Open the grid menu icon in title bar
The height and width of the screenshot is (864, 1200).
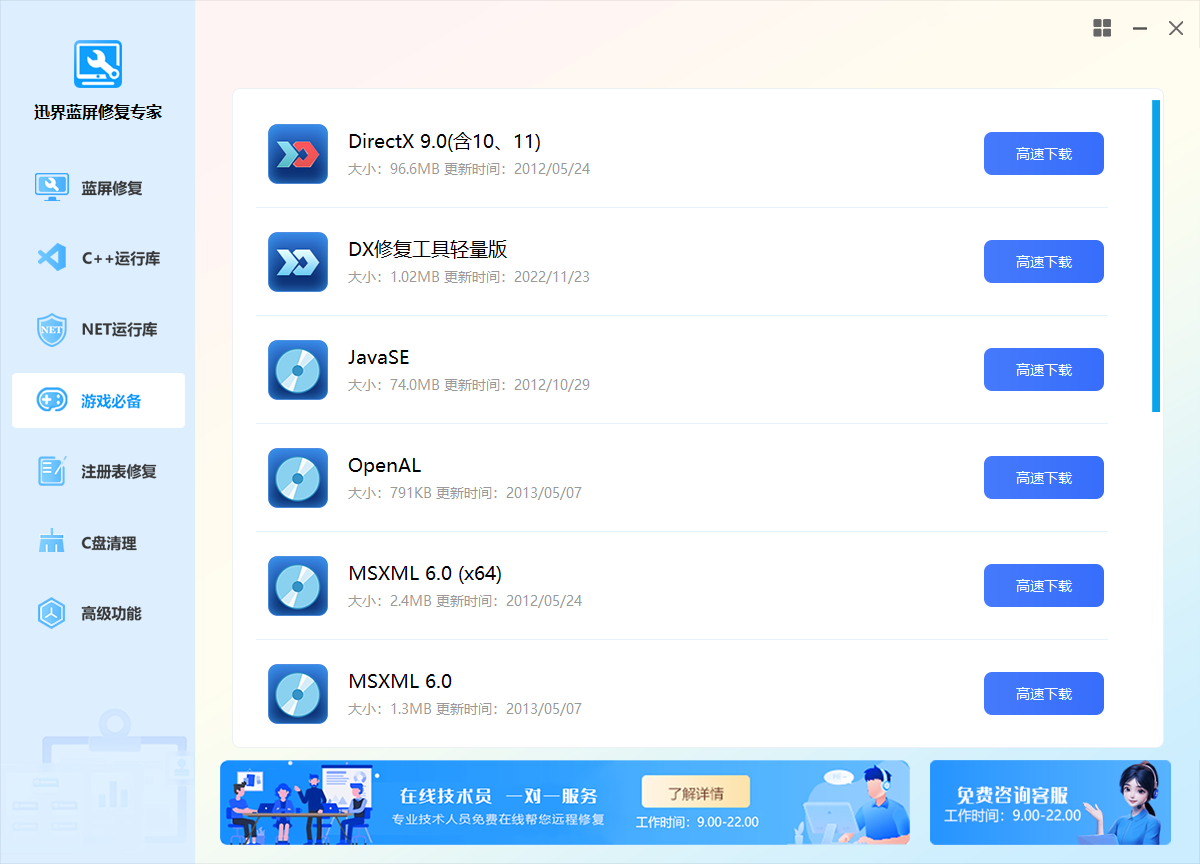pyautogui.click(x=1102, y=29)
